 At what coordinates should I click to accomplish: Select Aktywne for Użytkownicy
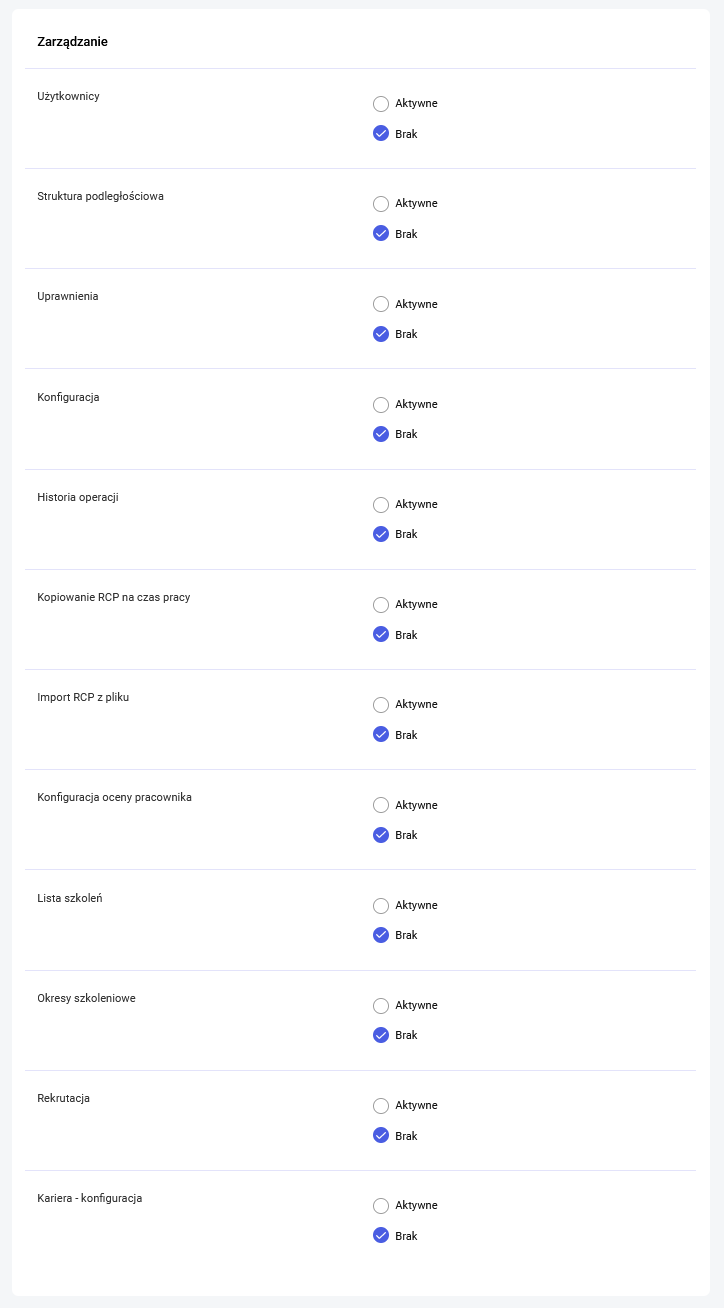tap(381, 104)
